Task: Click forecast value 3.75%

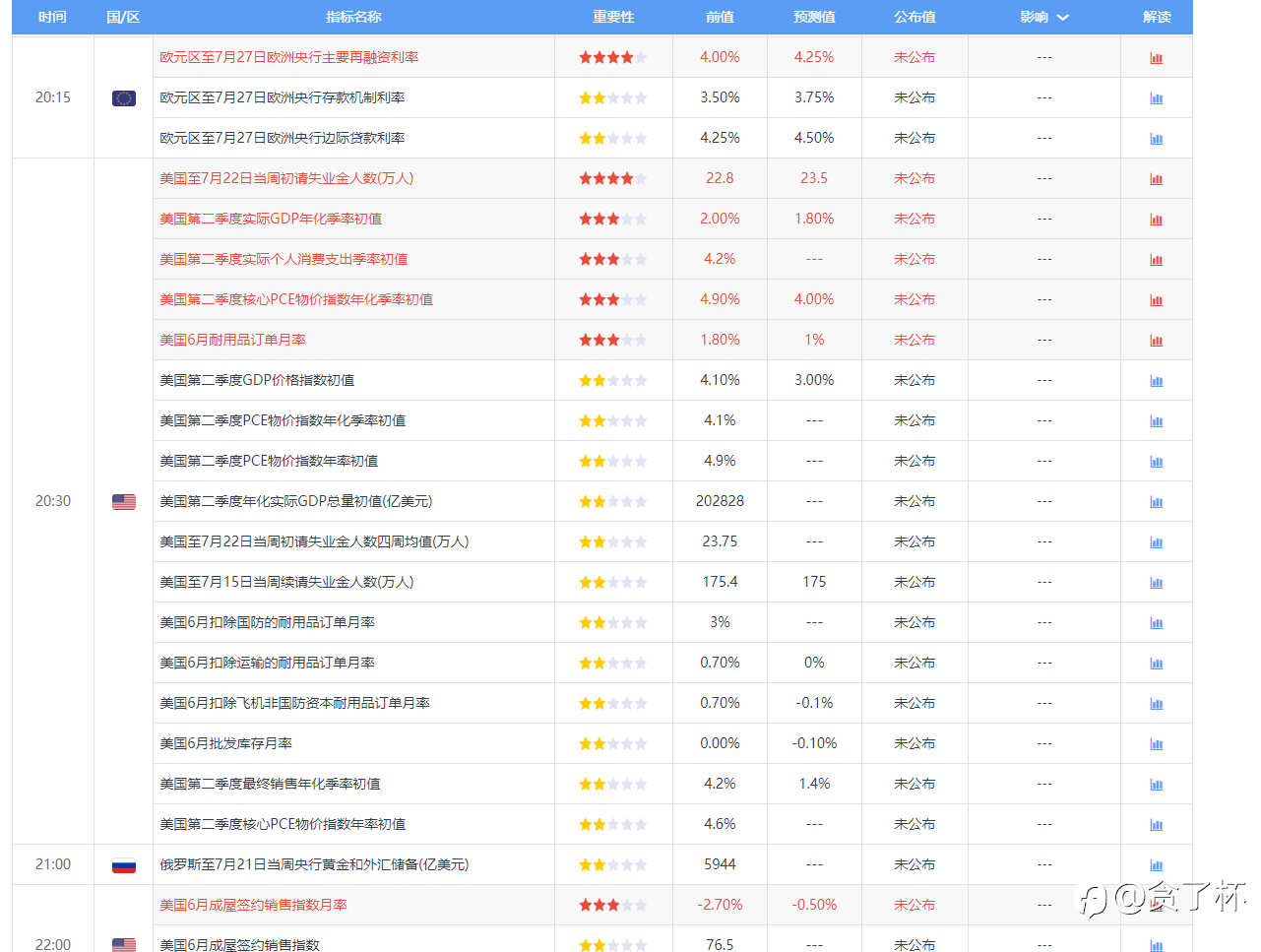Action: point(814,97)
